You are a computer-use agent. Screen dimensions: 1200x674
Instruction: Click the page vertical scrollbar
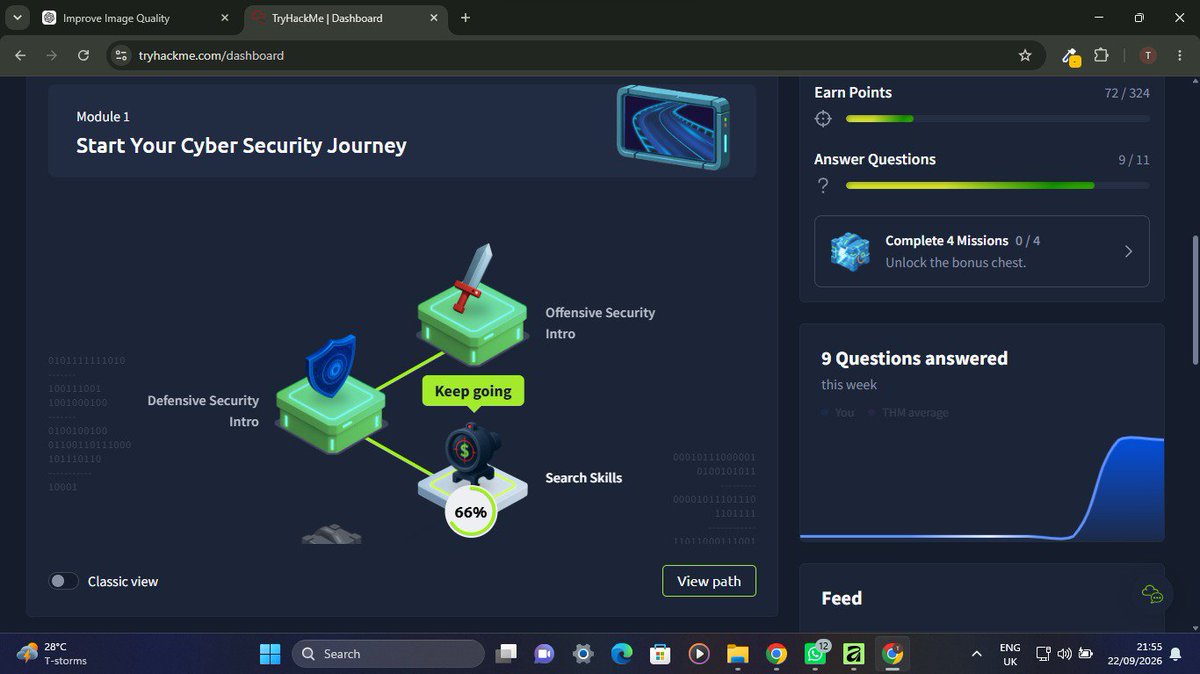pyautogui.click(x=1194, y=300)
